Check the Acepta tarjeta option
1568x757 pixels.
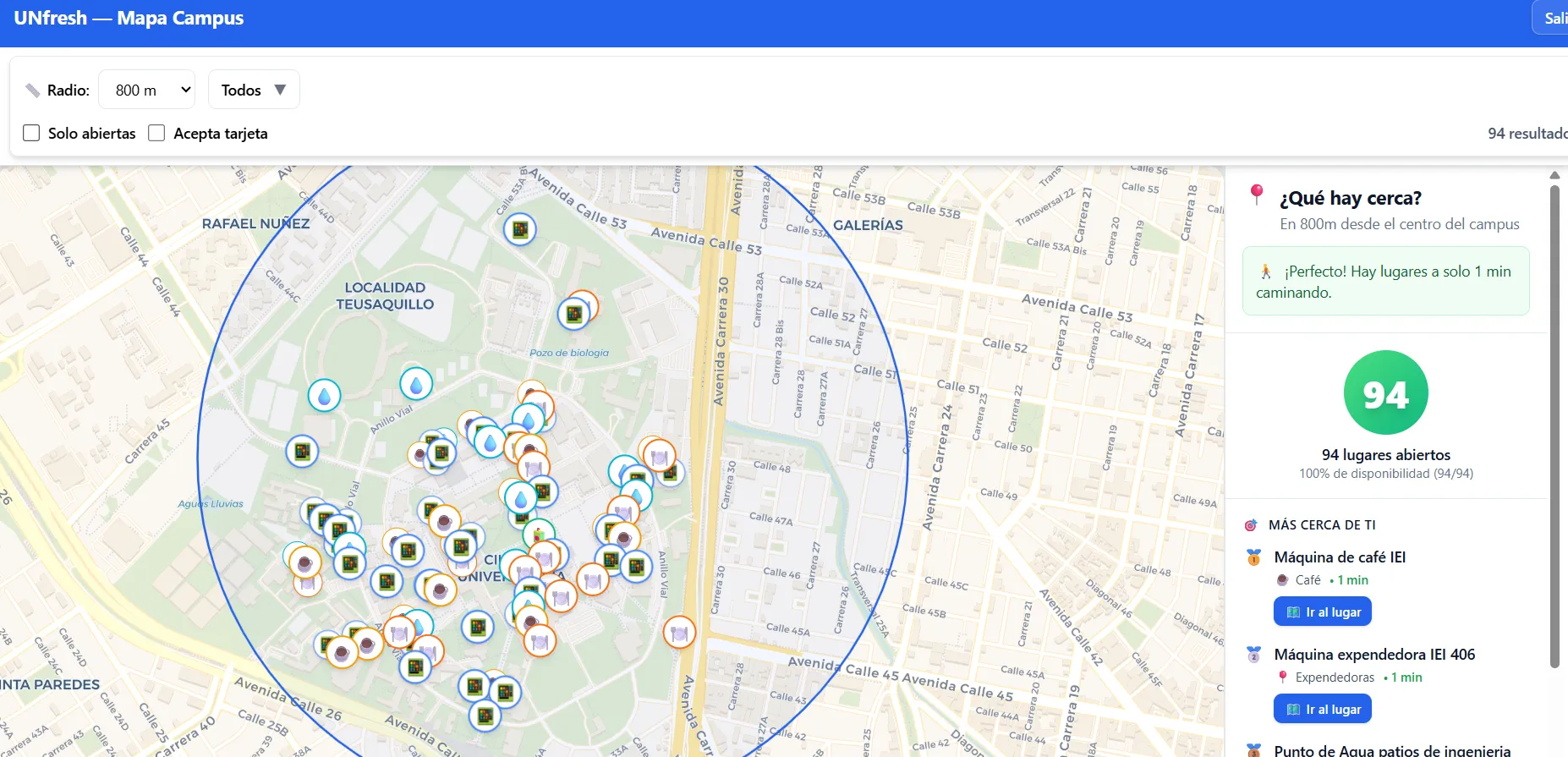[x=156, y=133]
